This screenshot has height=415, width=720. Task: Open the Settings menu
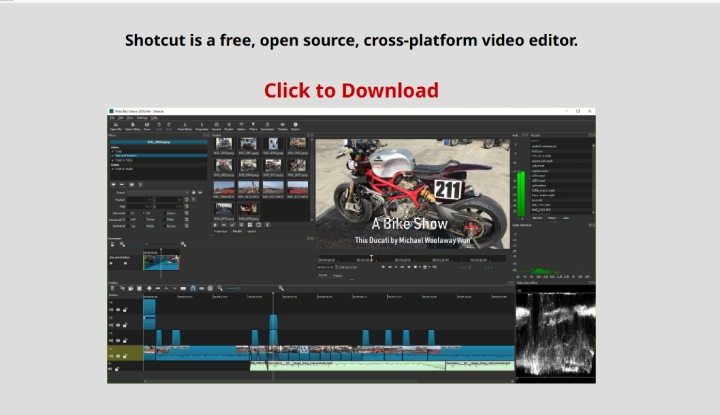(x=141, y=118)
